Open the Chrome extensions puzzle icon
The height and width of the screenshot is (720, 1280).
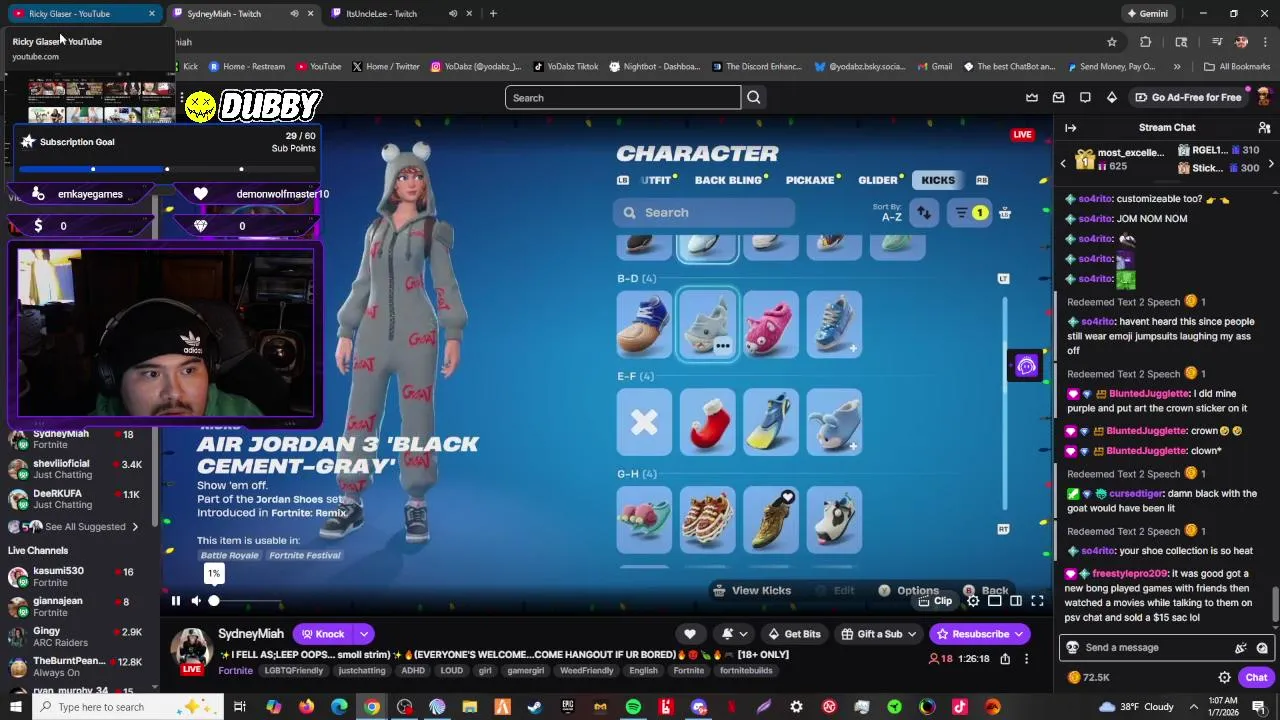click(1146, 42)
